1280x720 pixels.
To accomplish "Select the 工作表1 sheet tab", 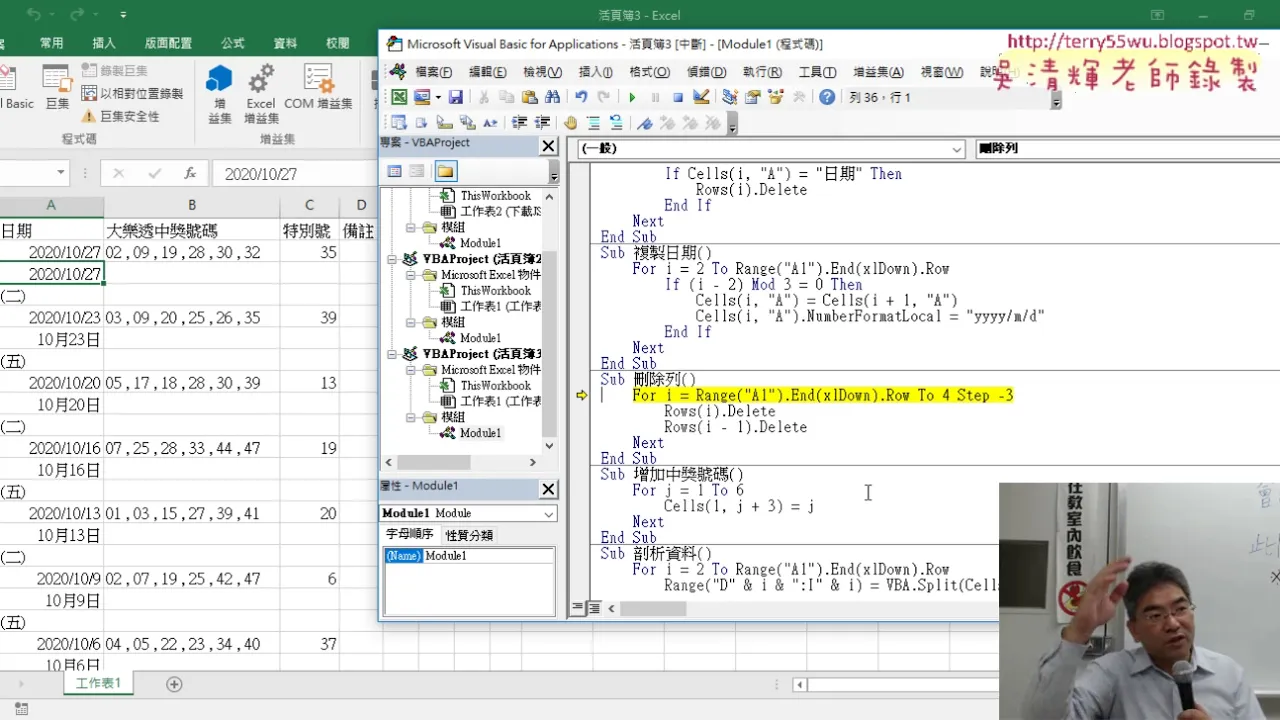I will click(98, 684).
